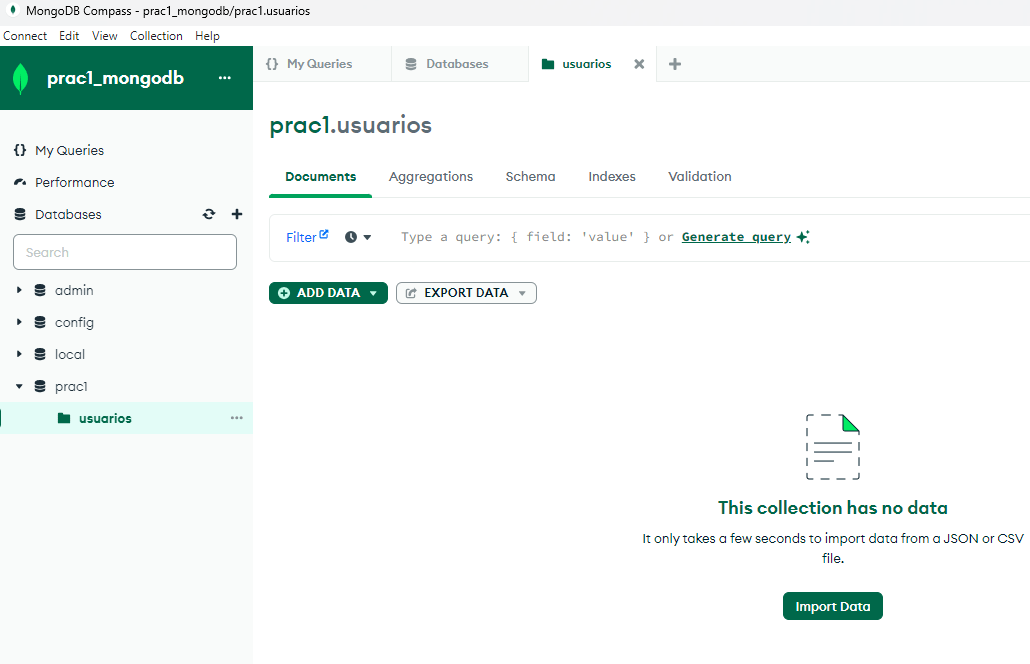Open the recent queries history dropdown

click(x=358, y=237)
